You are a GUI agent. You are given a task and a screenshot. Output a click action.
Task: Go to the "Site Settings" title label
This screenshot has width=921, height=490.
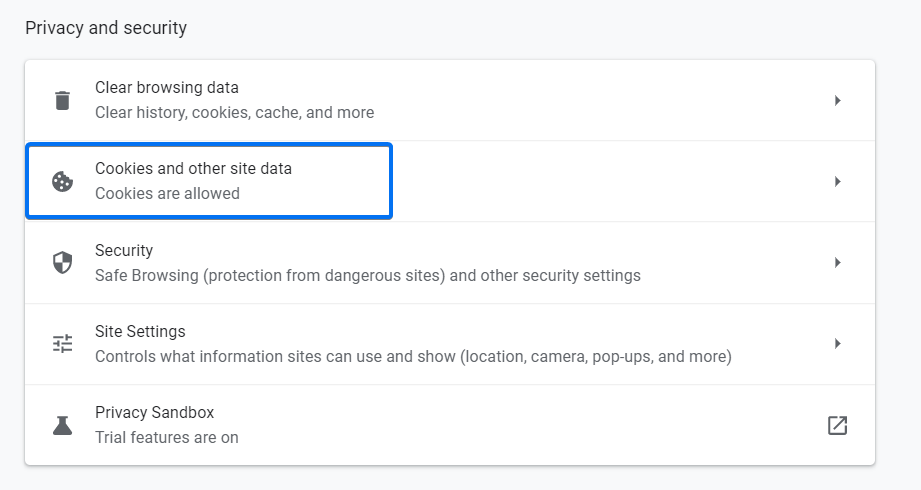(x=140, y=331)
